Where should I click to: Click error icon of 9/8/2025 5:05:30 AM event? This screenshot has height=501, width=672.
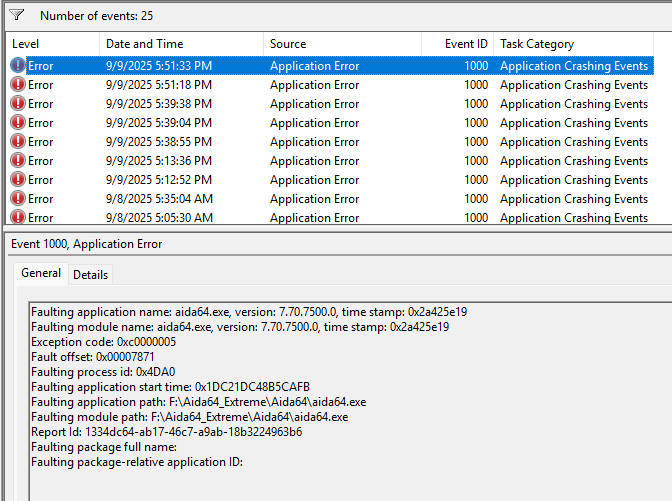[x=18, y=217]
